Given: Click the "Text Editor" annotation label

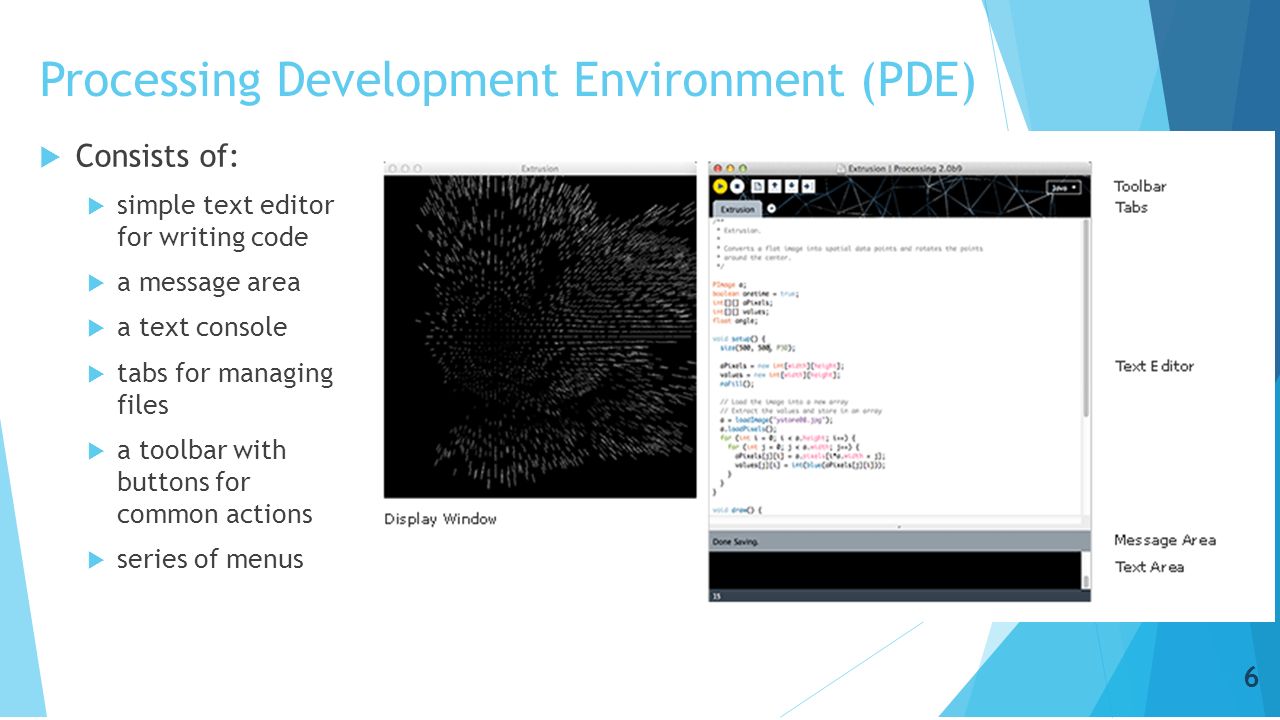Looking at the screenshot, I should click(1155, 366).
